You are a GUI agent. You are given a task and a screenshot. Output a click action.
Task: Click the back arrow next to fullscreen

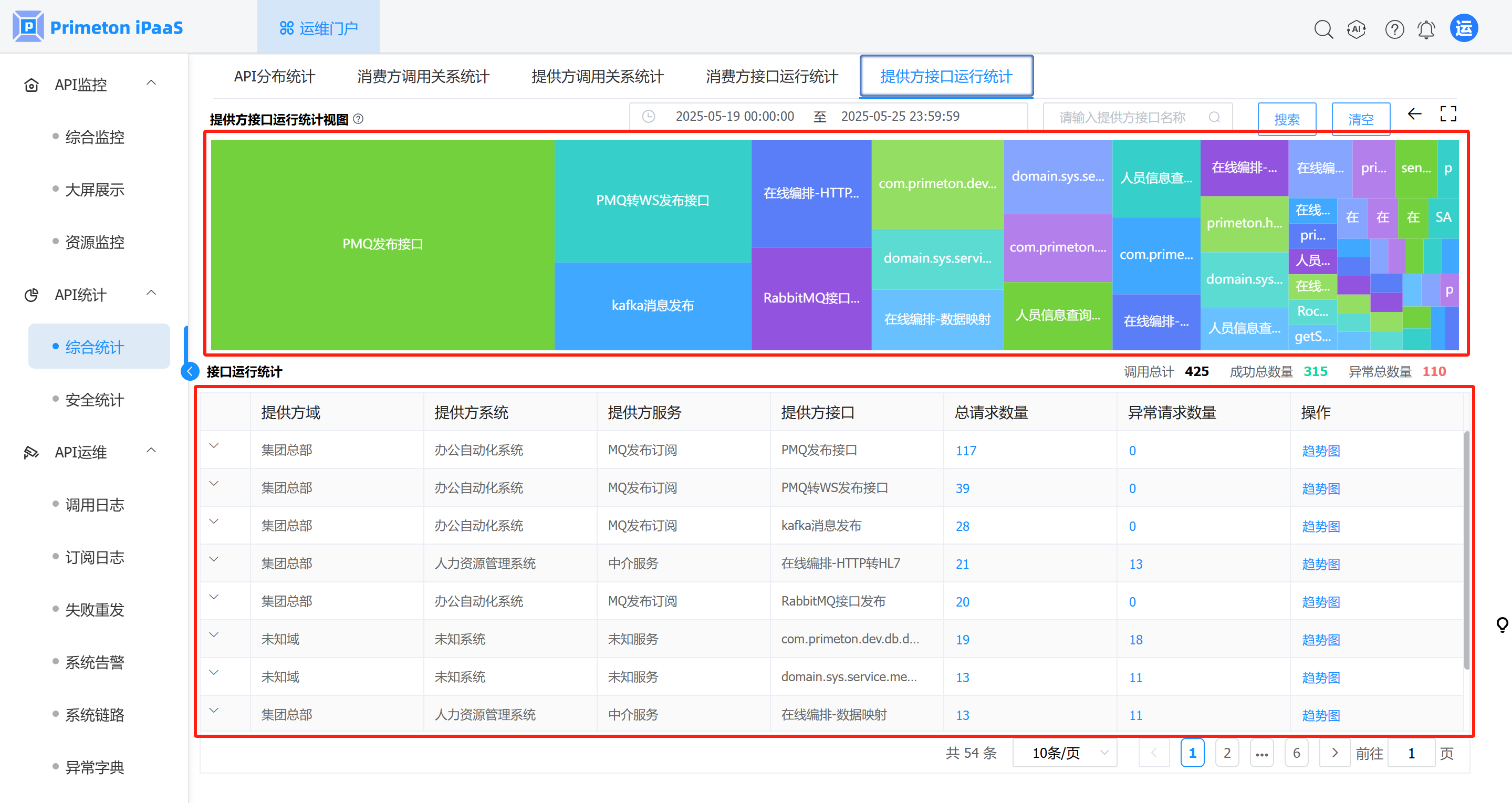tap(1414, 114)
